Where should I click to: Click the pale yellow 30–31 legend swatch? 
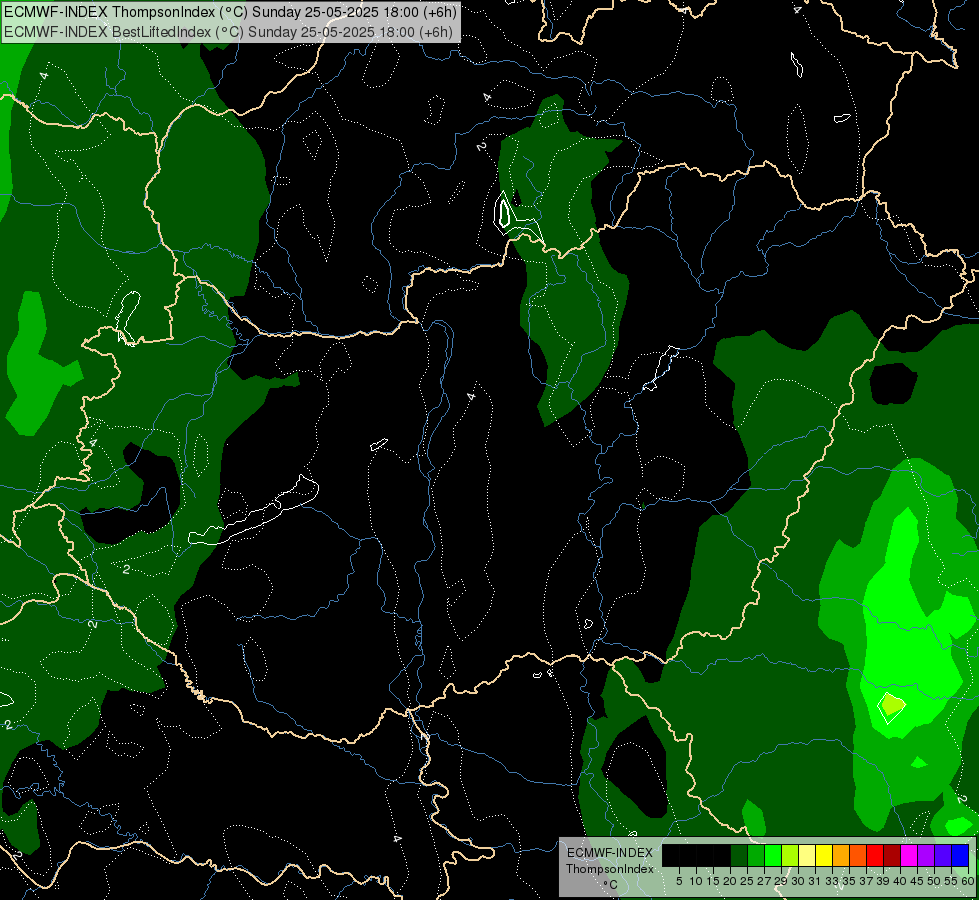807,855
